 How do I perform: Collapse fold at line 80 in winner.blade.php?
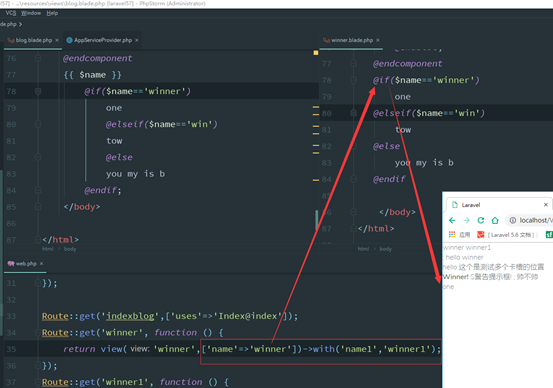[353, 113]
